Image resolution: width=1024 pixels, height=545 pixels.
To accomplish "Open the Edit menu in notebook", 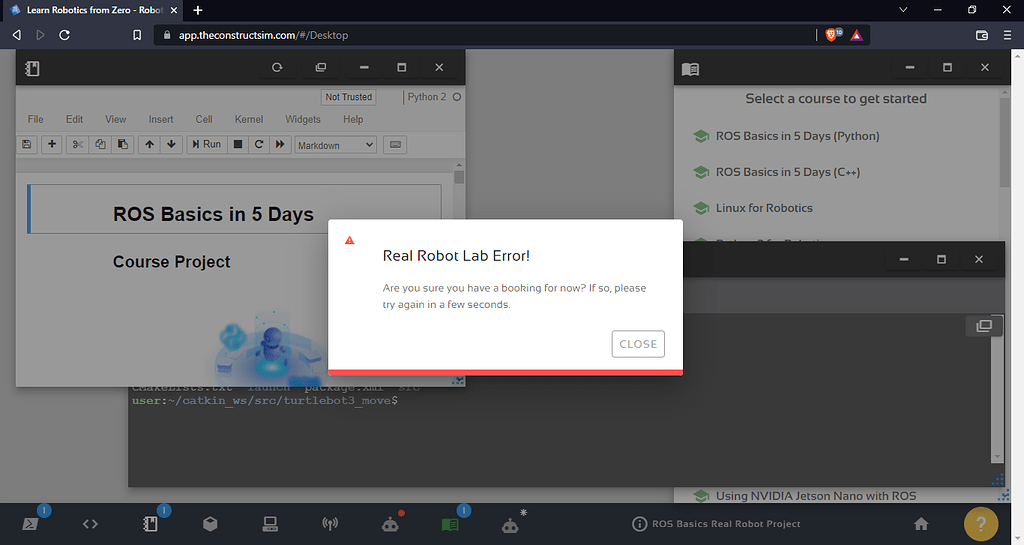I will [x=74, y=119].
